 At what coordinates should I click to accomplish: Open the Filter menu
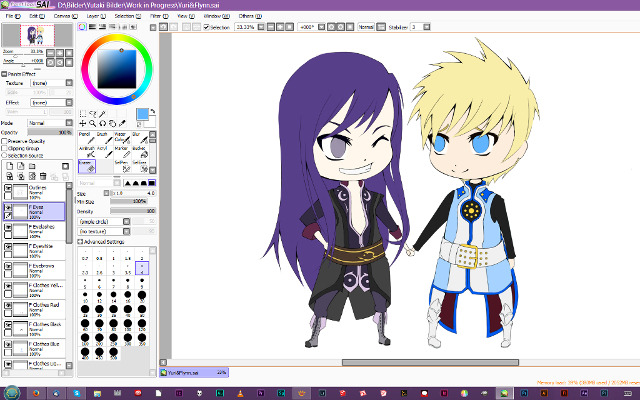156,17
